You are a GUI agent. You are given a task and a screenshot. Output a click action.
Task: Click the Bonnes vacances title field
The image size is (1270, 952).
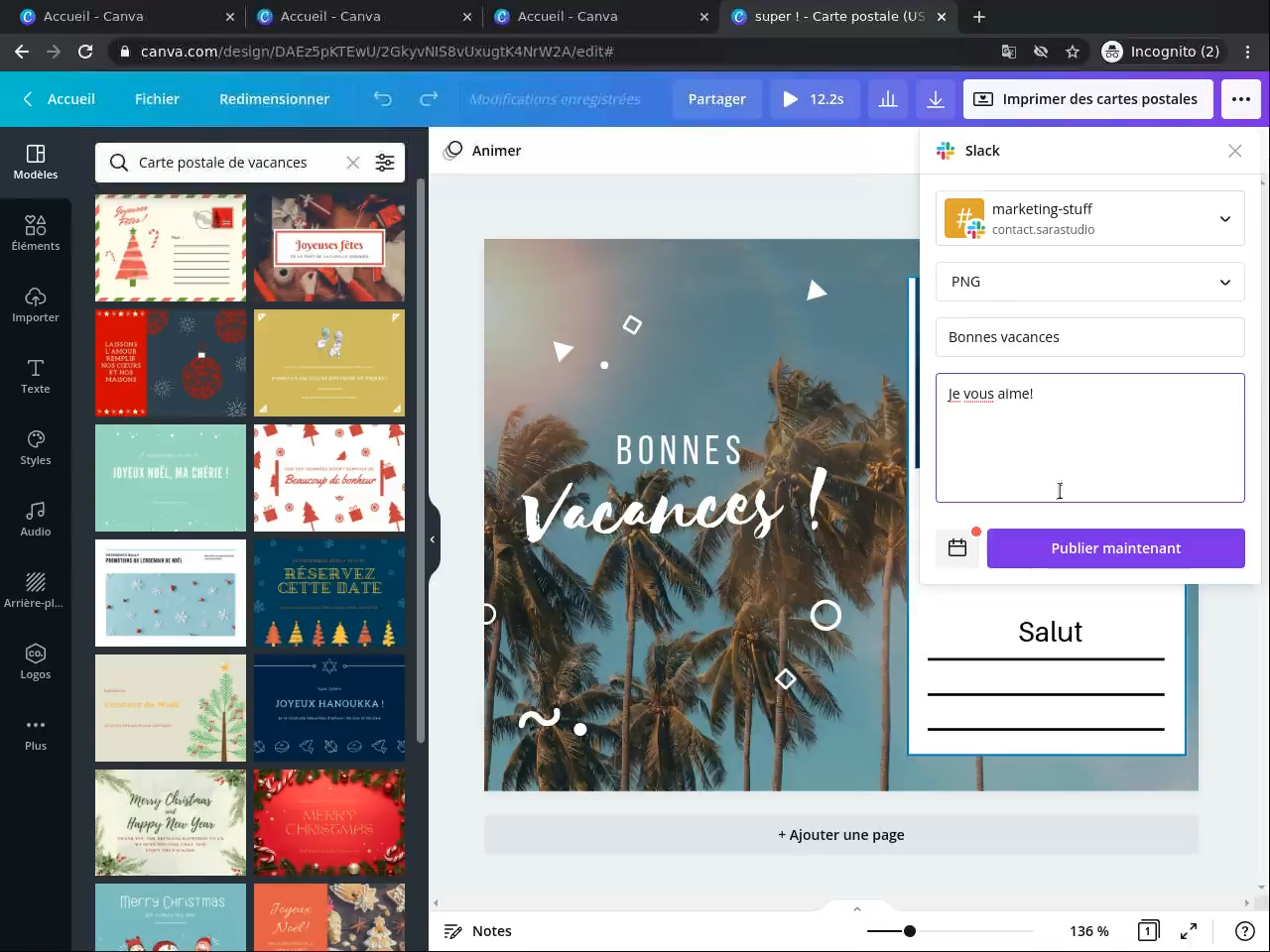coord(1090,337)
